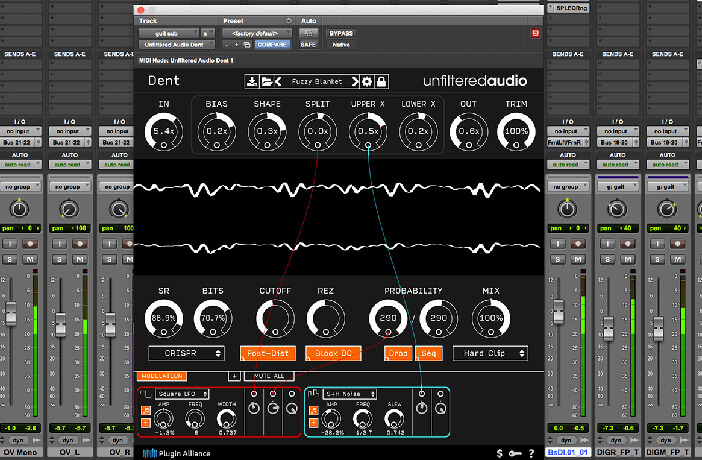
Task: Go to the next preset arrow
Action: (353, 80)
